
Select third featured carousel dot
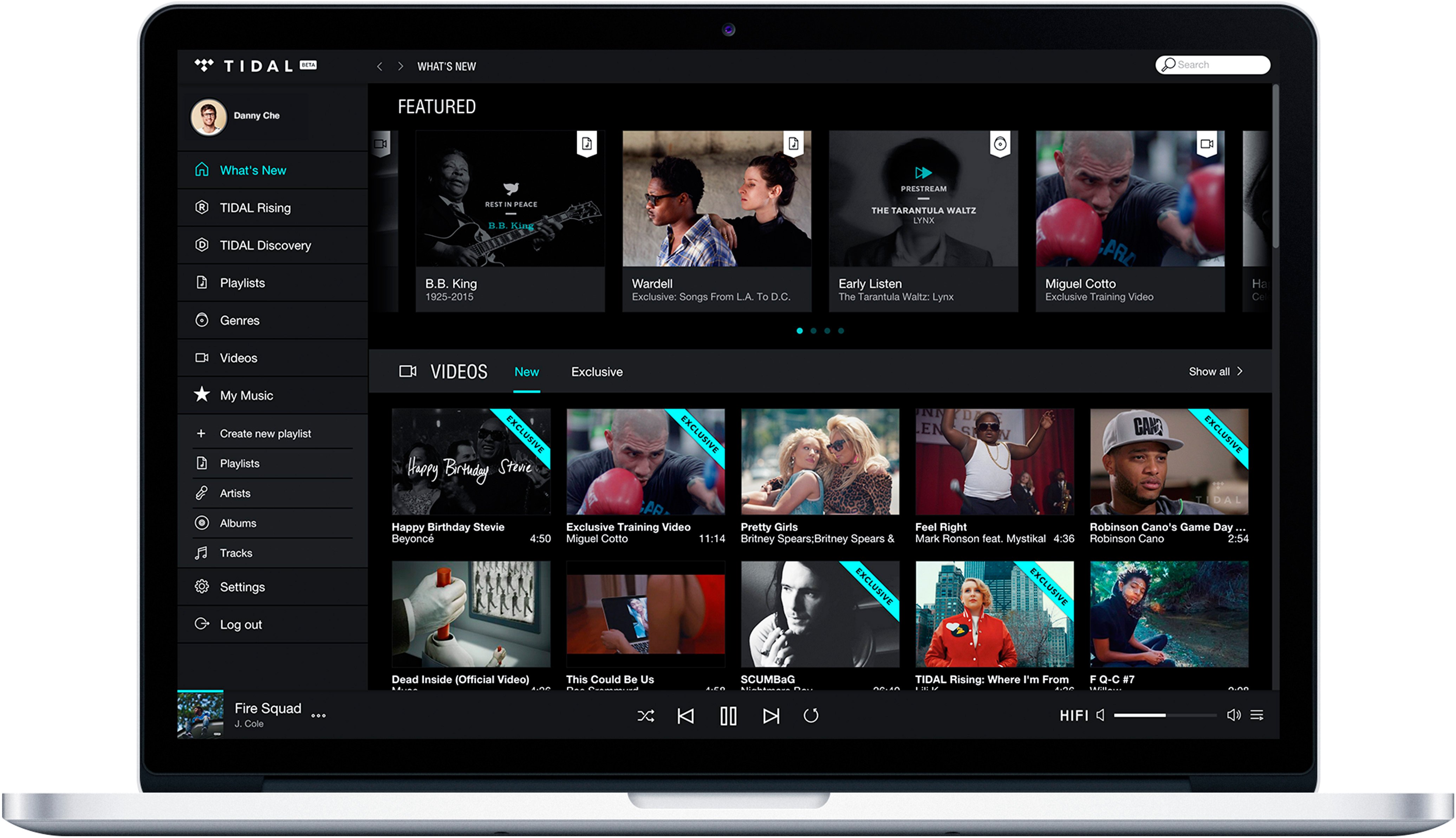[827, 331]
